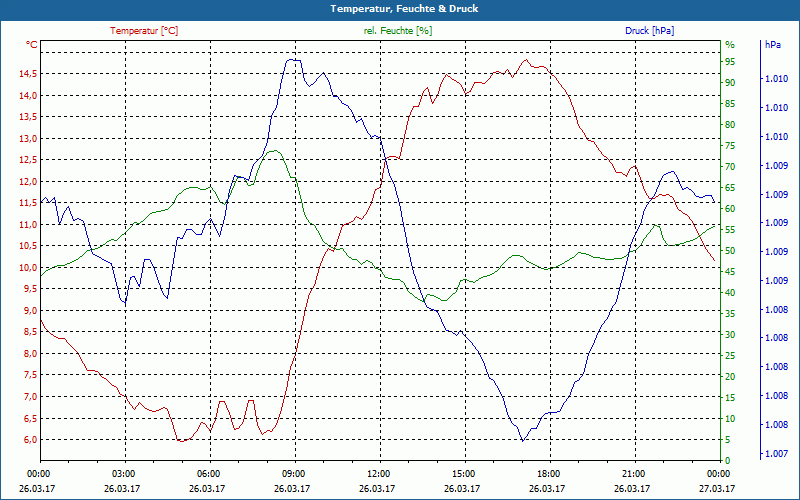Click the 09:00 time label
800x500 pixels.
tap(293, 474)
